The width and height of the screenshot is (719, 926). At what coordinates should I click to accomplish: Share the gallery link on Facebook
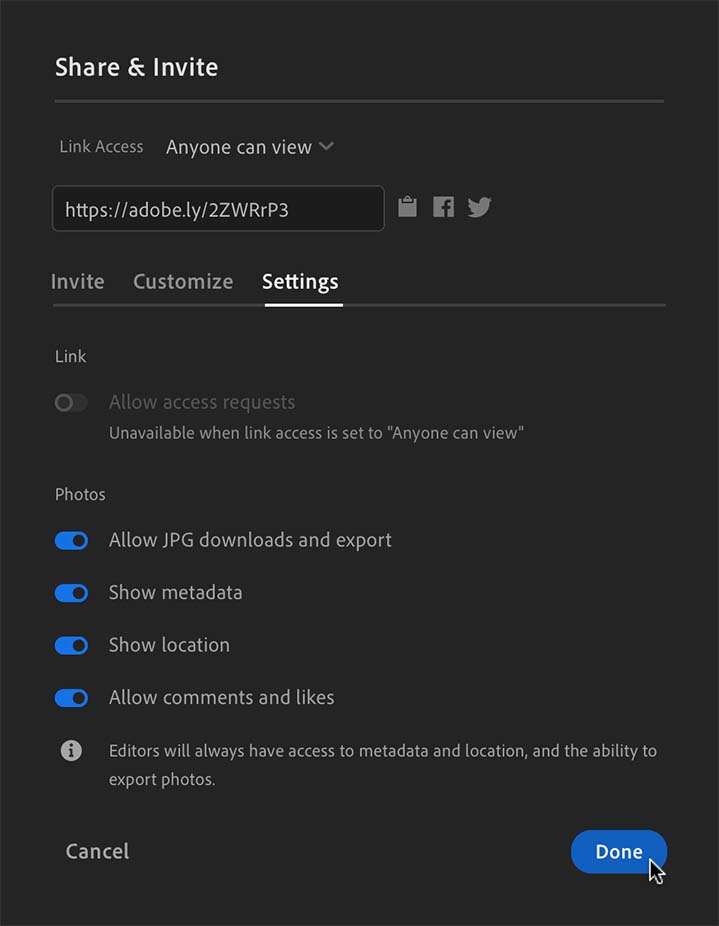(442, 206)
